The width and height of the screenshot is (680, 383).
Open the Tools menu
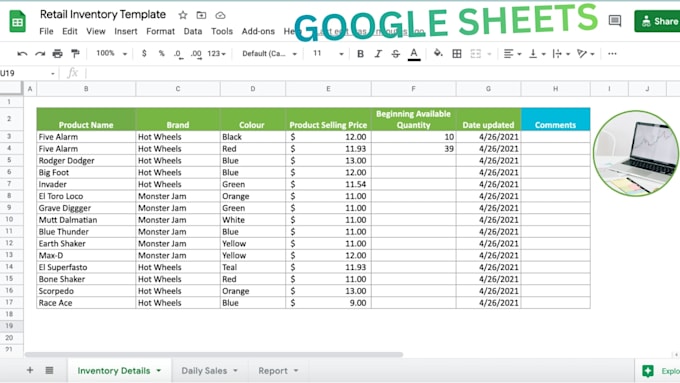(222, 31)
